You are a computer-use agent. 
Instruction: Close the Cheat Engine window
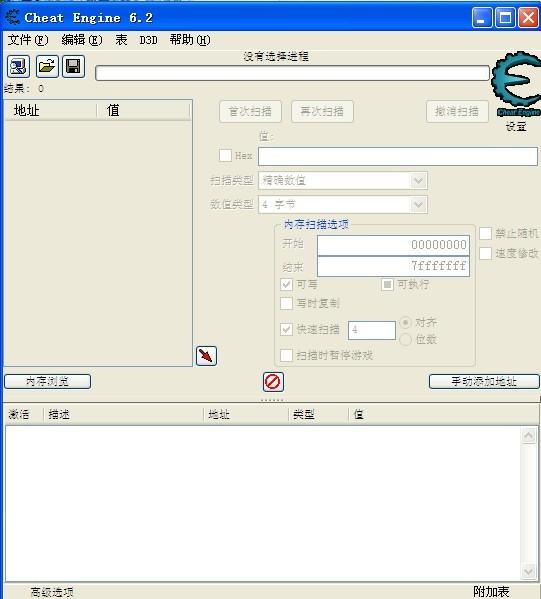[x=528, y=18]
